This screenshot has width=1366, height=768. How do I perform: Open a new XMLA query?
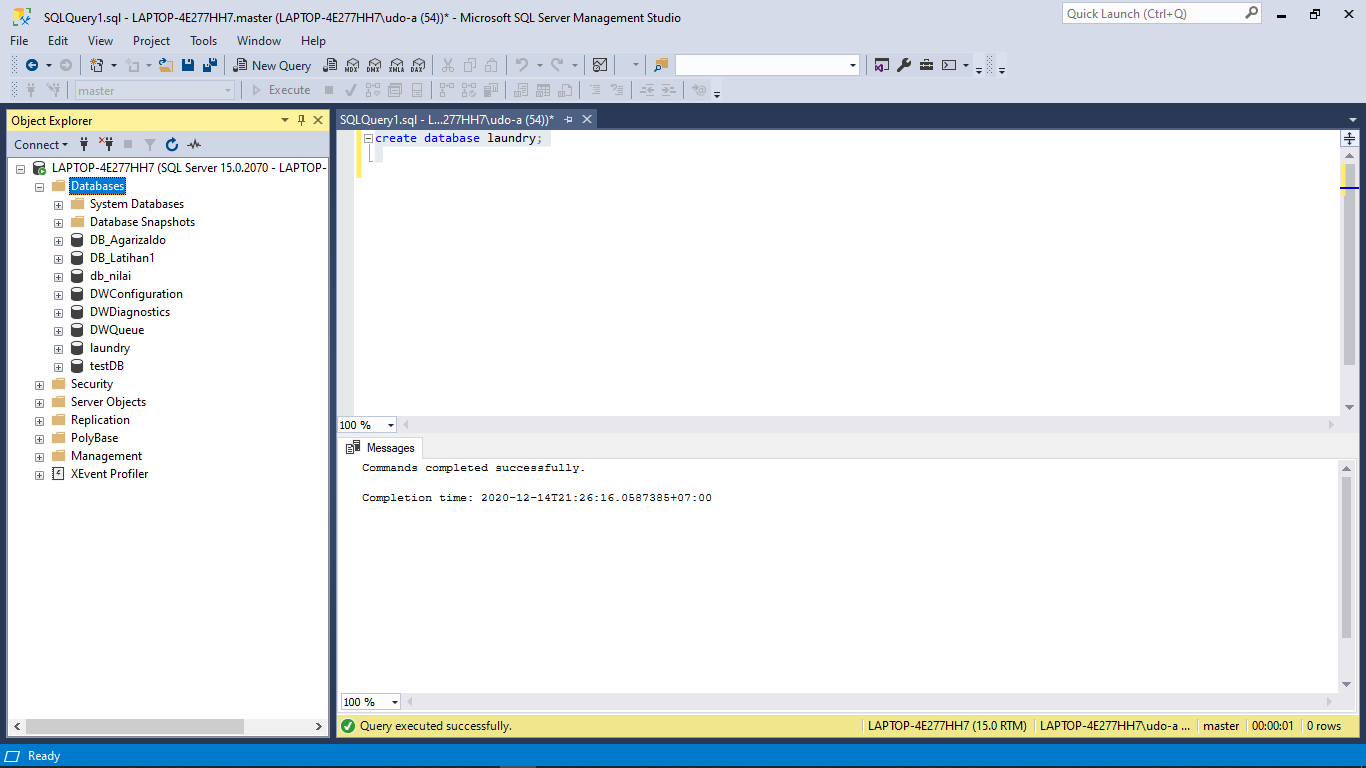396,65
